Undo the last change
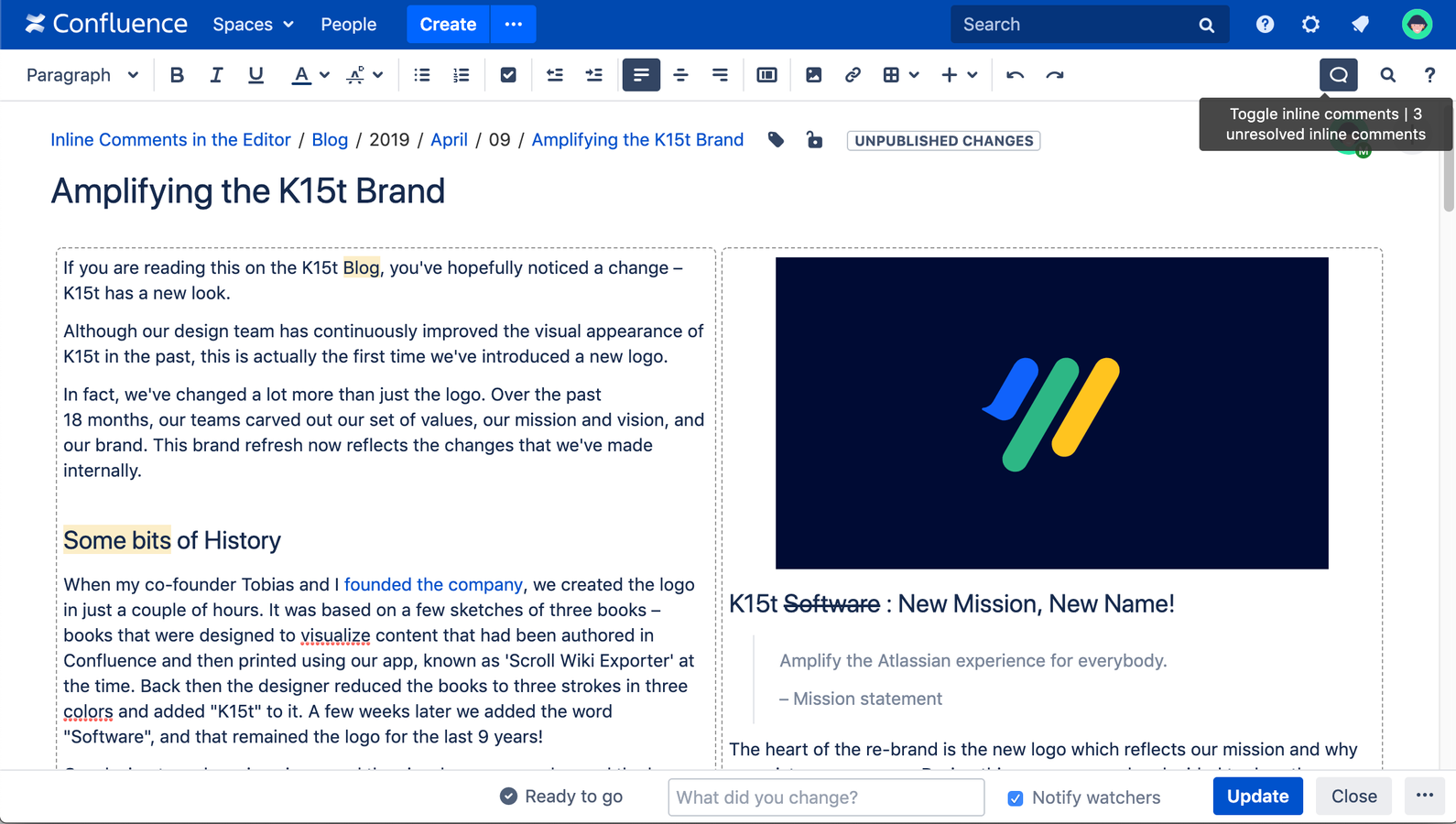Viewport: 1456px width, 824px height. 1015,75
